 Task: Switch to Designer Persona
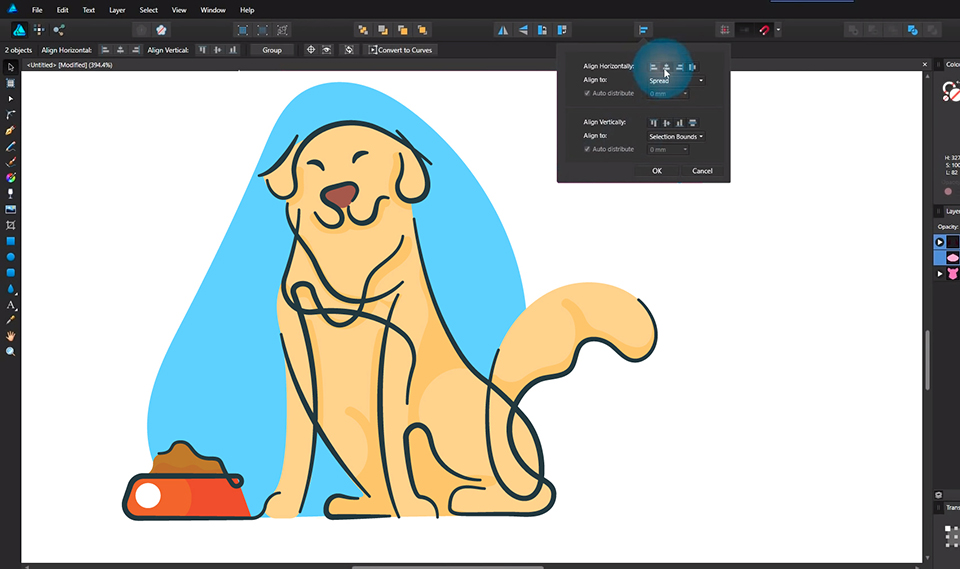click(x=19, y=30)
